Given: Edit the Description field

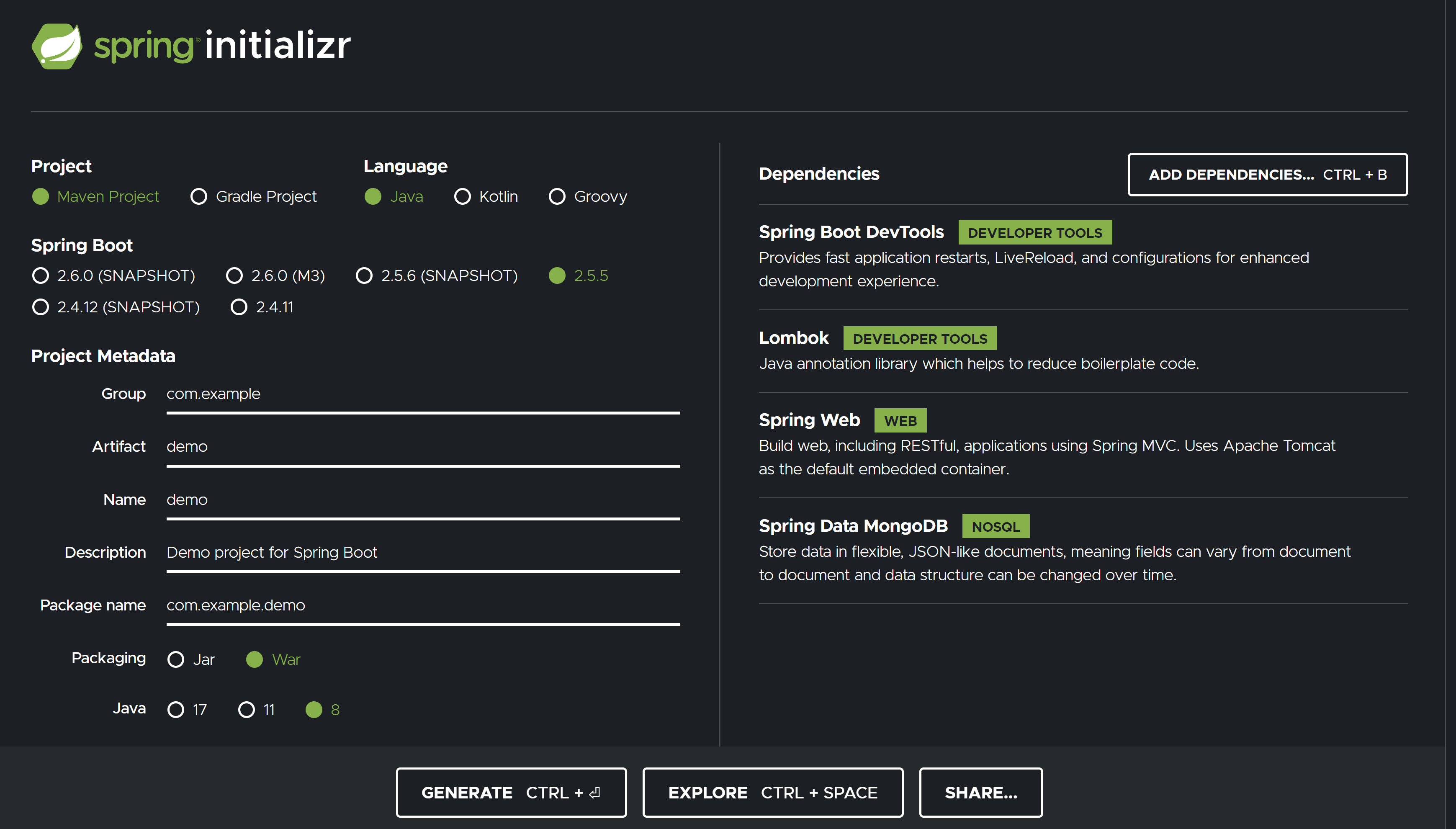Looking at the screenshot, I should pyautogui.click(x=423, y=554).
